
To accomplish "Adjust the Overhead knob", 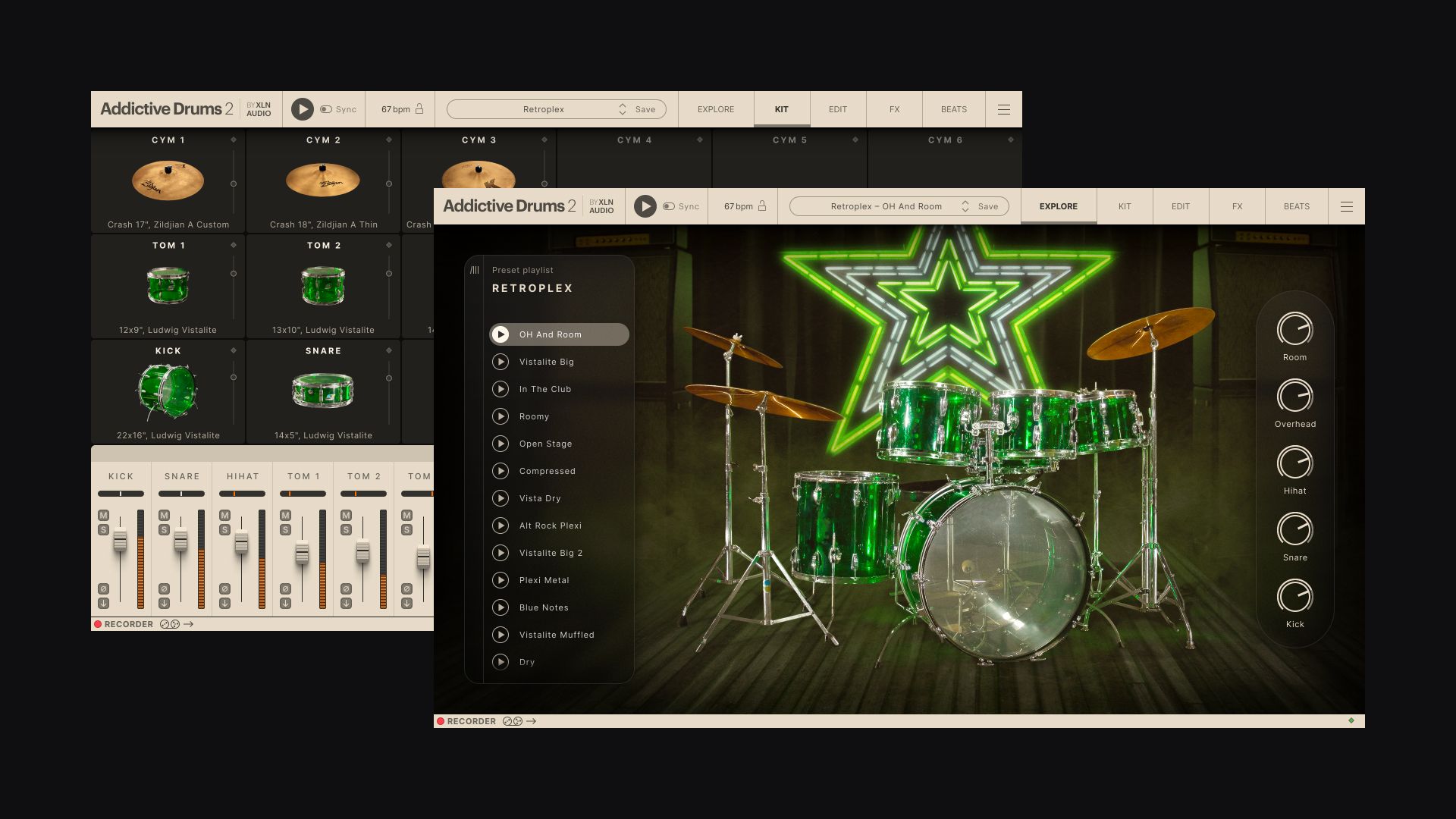I will tap(1294, 397).
